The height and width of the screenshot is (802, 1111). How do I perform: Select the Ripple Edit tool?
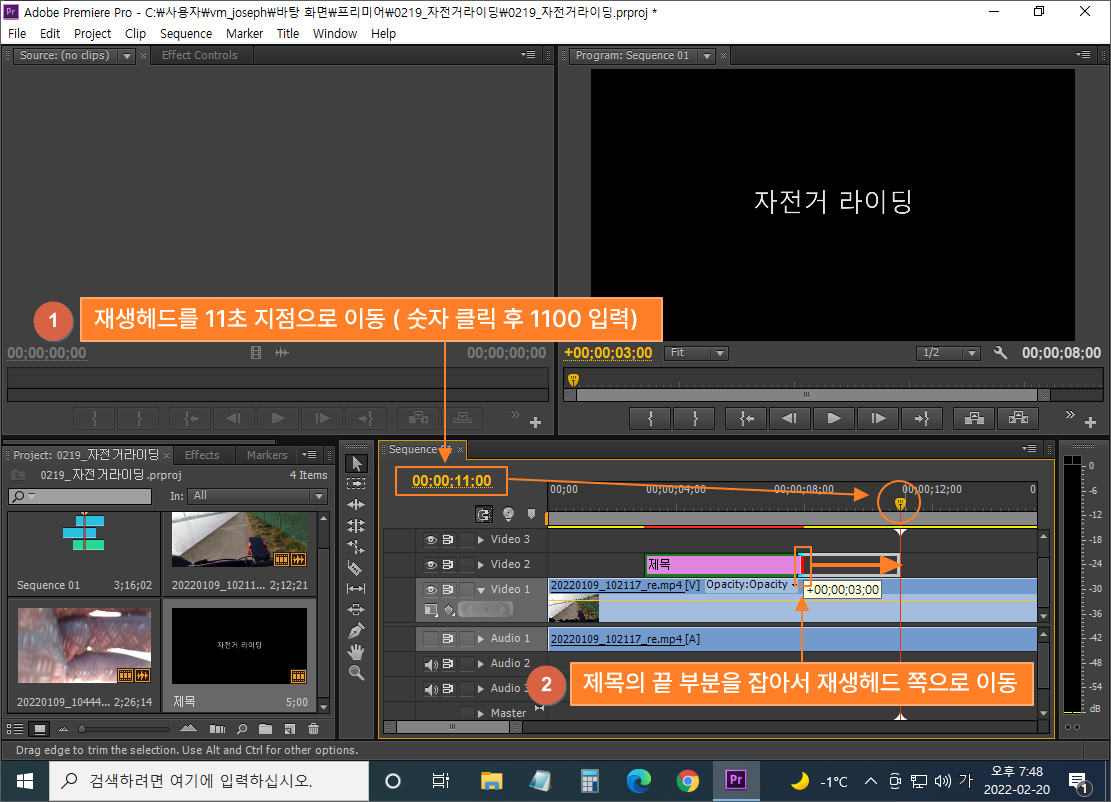click(356, 504)
